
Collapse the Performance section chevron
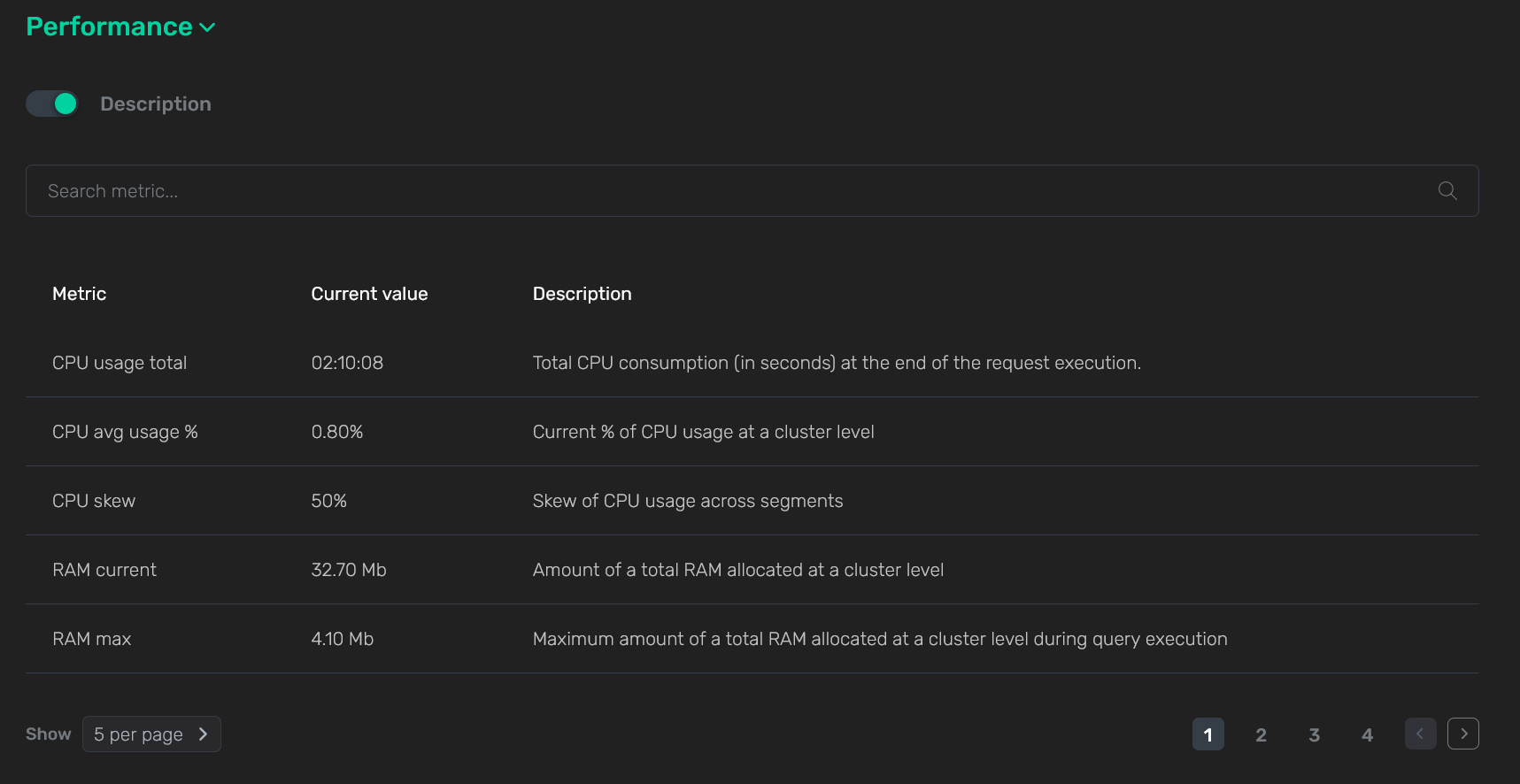point(207,27)
